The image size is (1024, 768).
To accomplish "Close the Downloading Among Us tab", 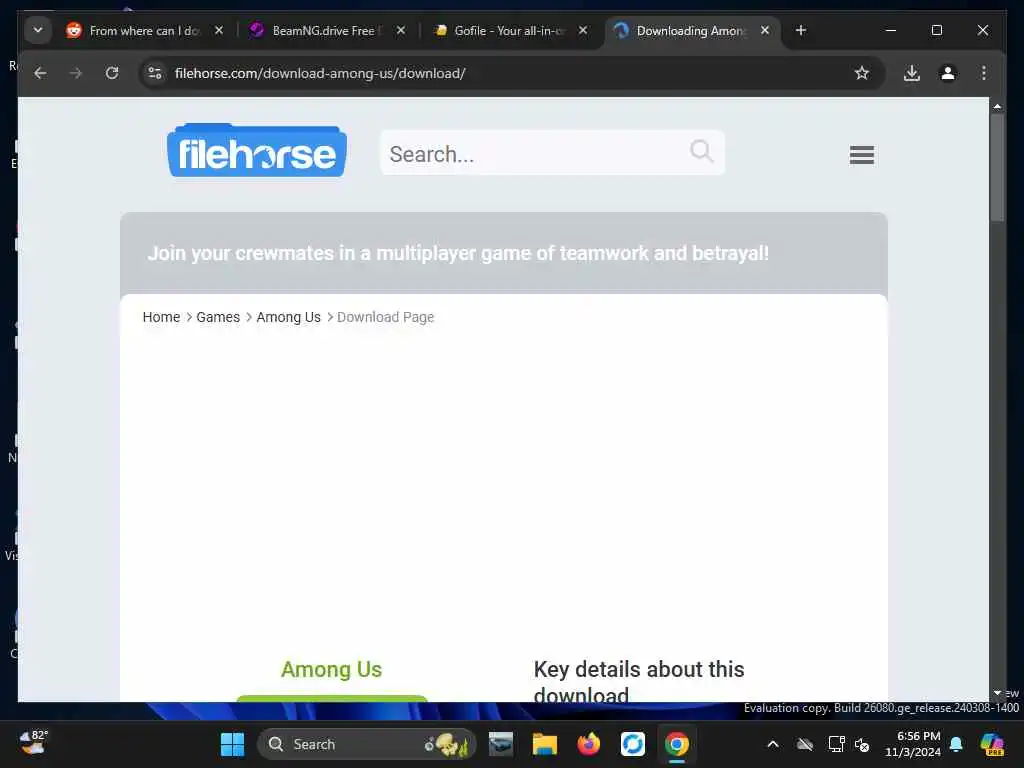I will pos(765,30).
